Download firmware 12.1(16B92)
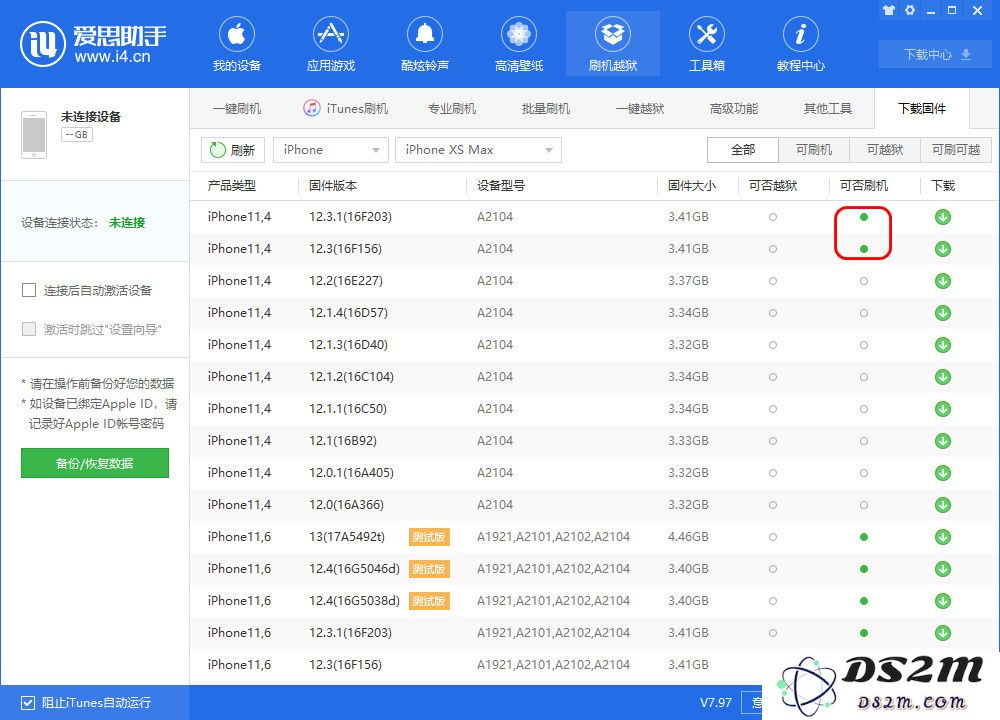Viewport: 1000px width, 720px height. click(943, 441)
